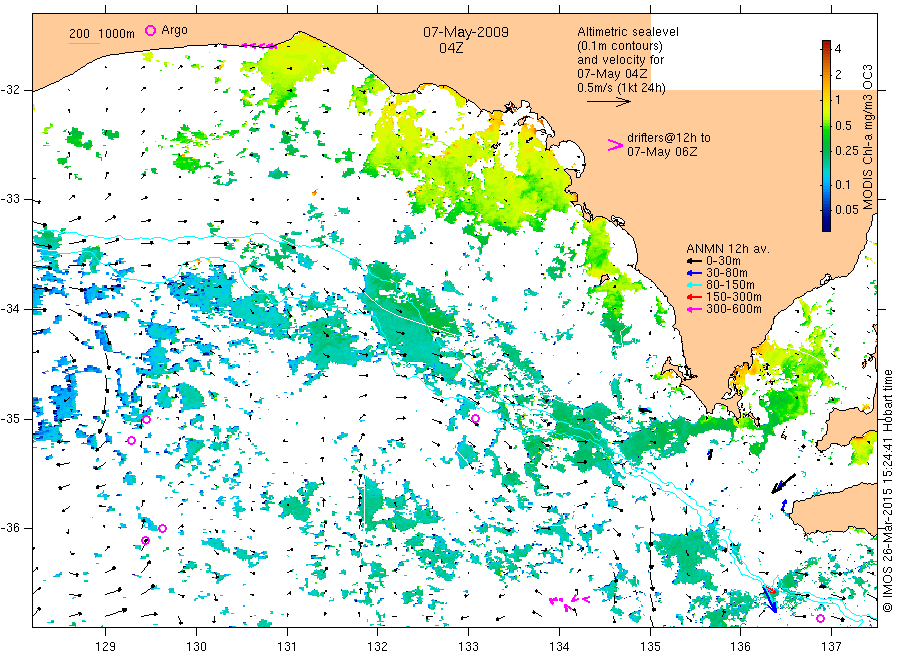Click the magenta drifter cluster near 134°E
900x660 pixels.
569,602
